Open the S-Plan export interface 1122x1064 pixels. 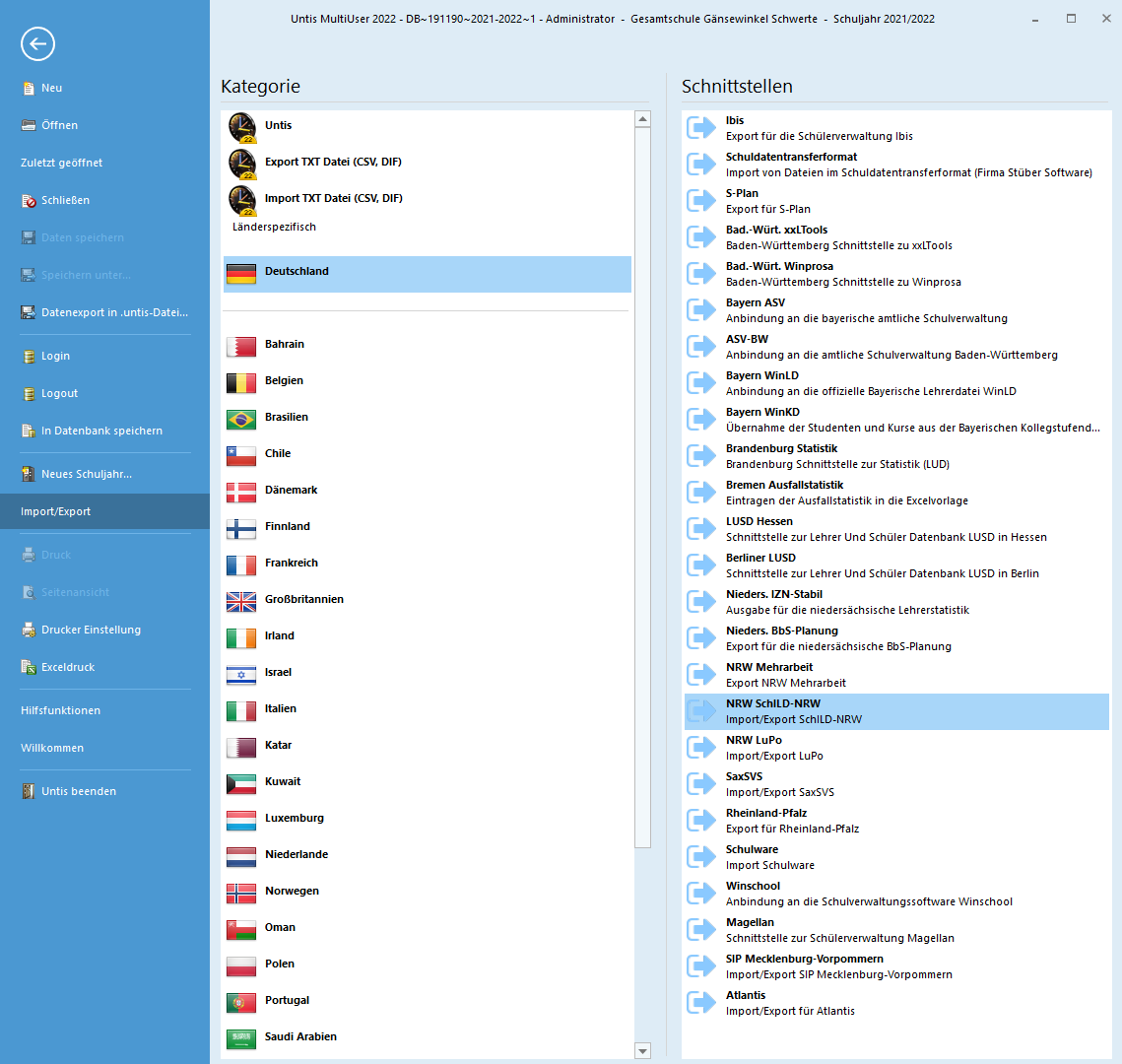(x=896, y=201)
